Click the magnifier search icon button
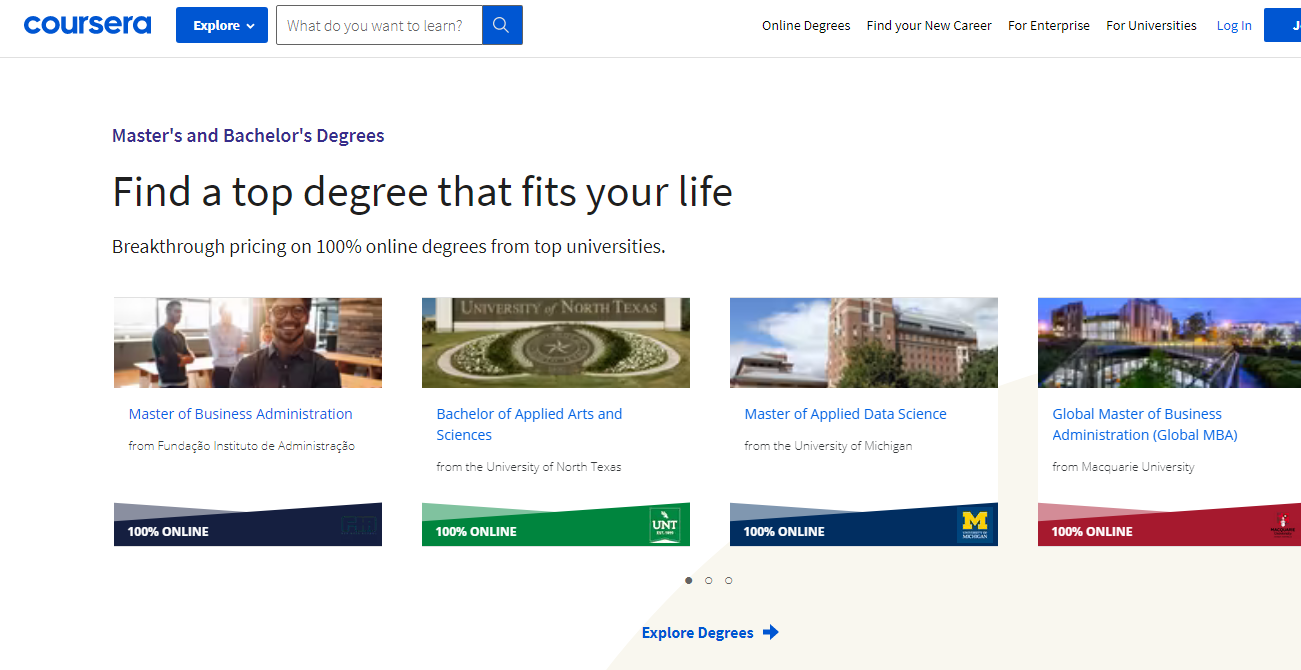The image size is (1301, 670). click(502, 25)
